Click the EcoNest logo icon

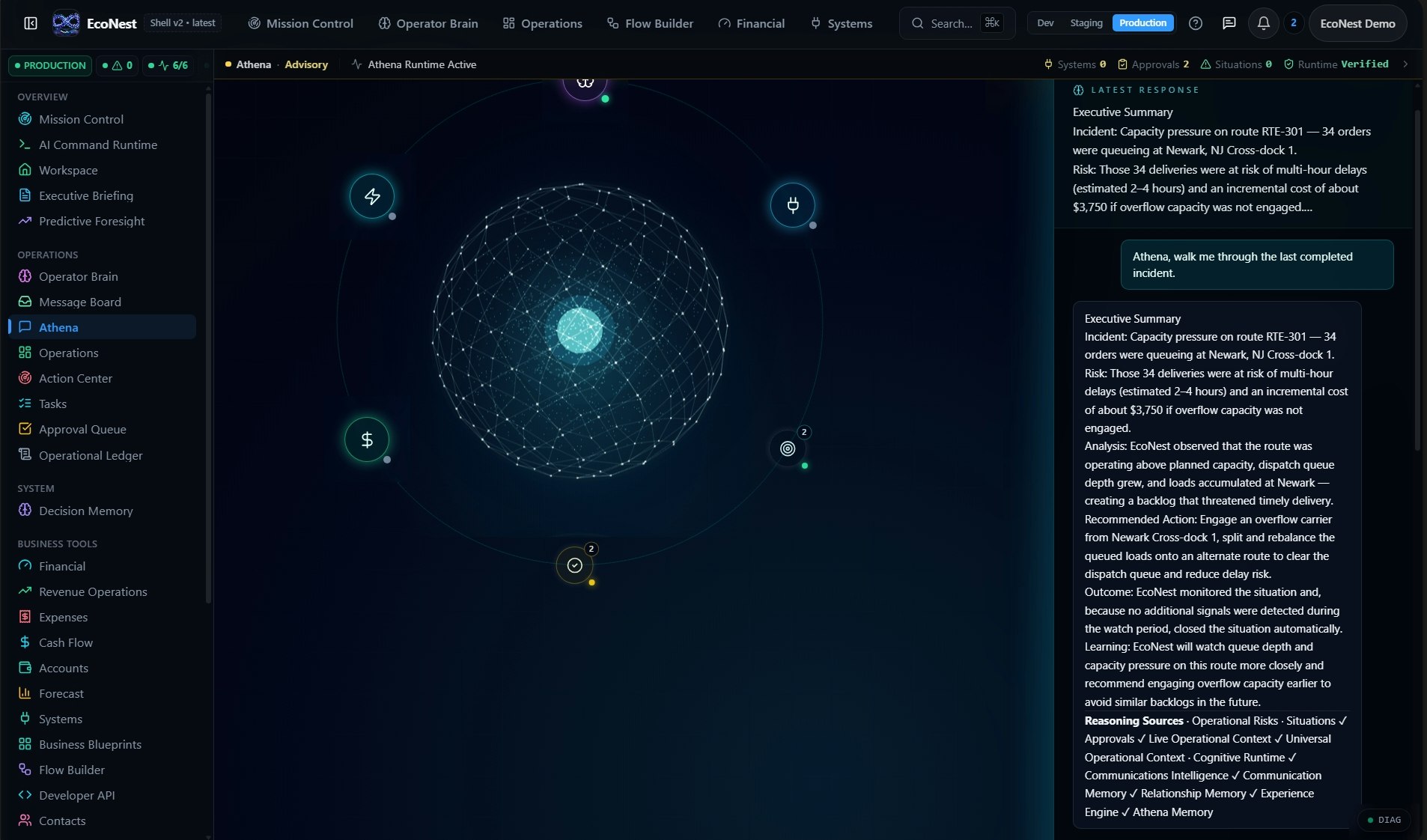click(x=66, y=23)
